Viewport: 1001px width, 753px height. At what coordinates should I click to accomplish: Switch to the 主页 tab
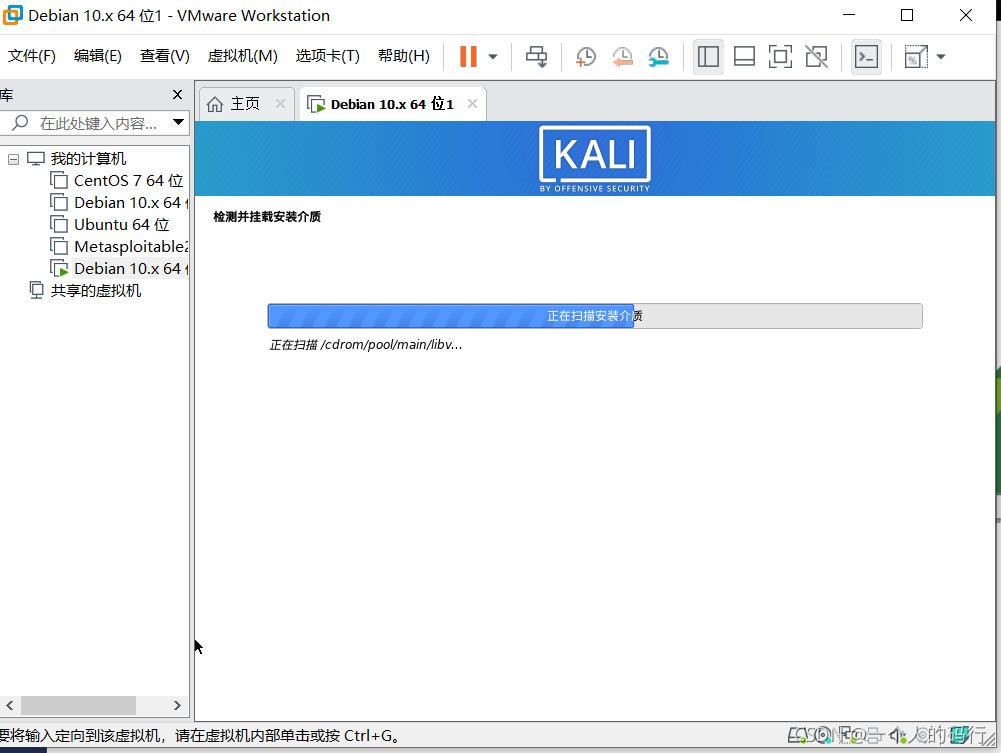tap(246, 104)
